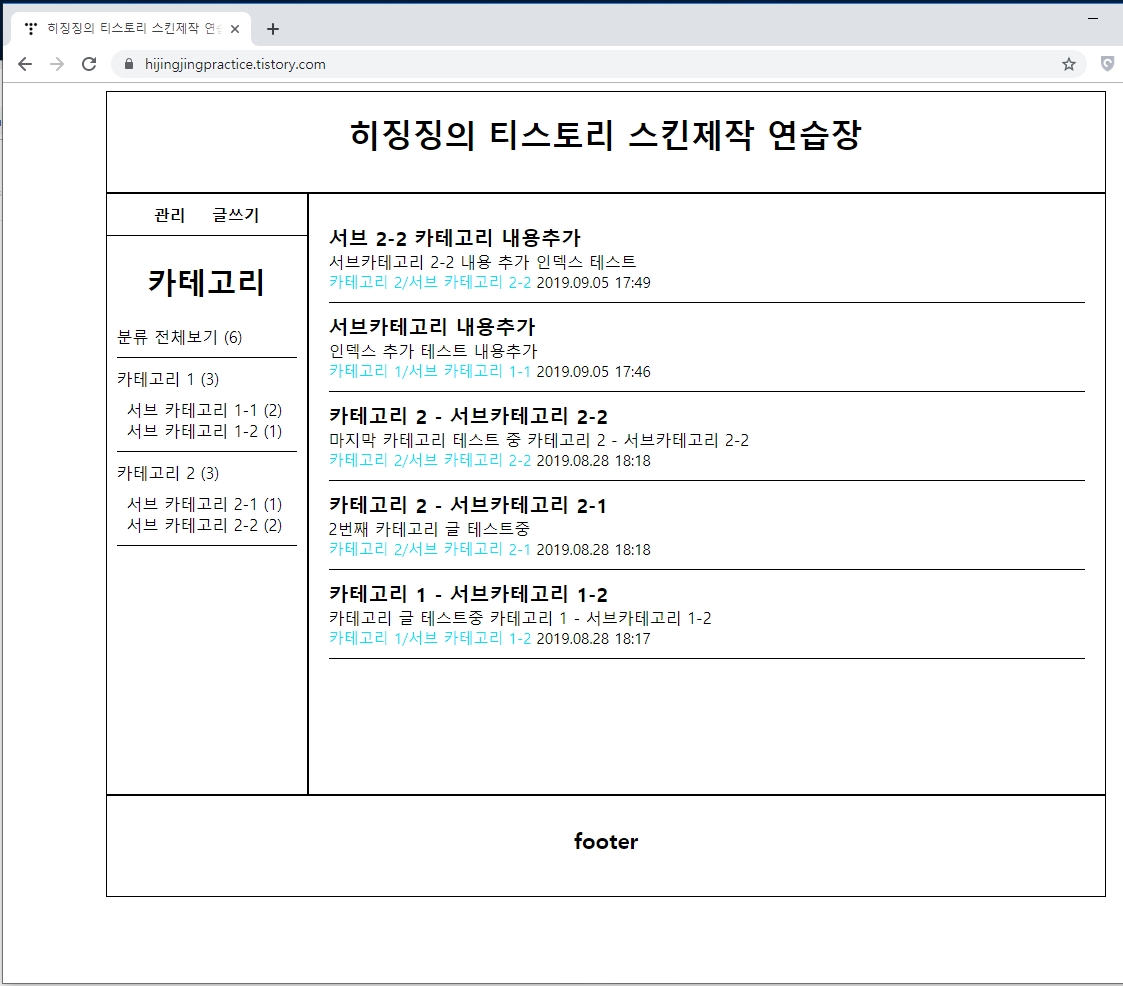View site info via lock icon
1123x986 pixels.
[x=129, y=64]
